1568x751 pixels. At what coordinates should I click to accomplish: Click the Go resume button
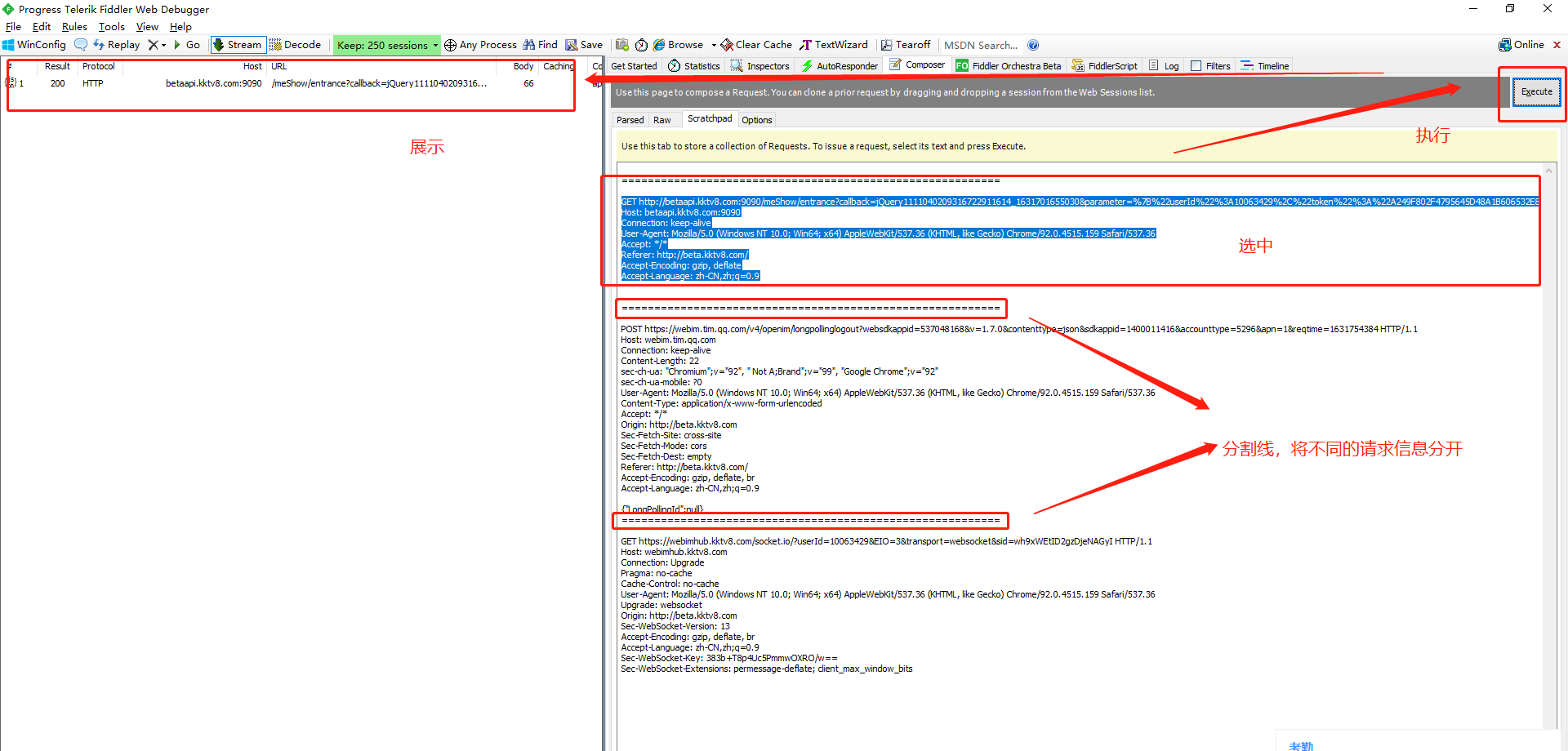click(187, 45)
